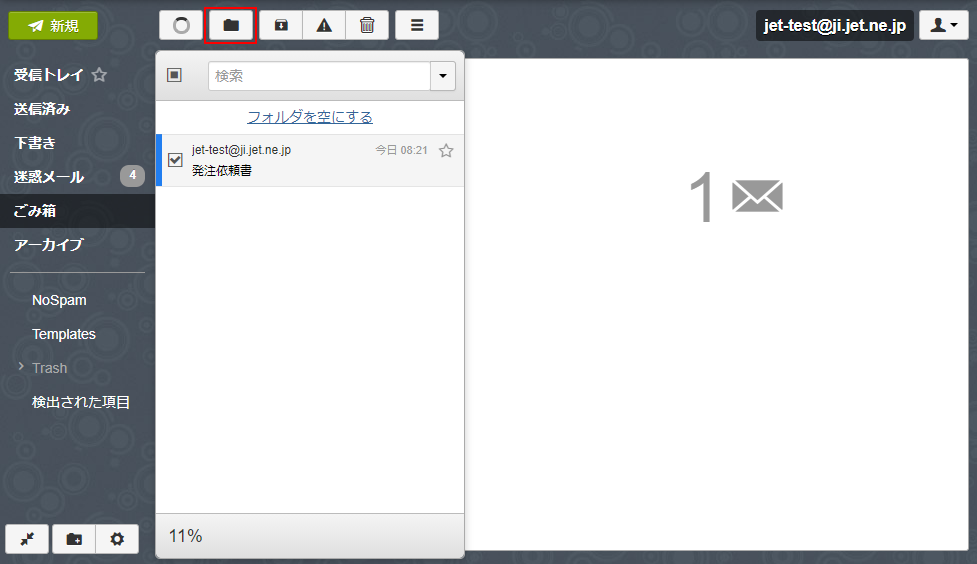Image resolution: width=977 pixels, height=564 pixels.
Task: Go to the 迷惑メール spam folder
Action: (x=49, y=177)
